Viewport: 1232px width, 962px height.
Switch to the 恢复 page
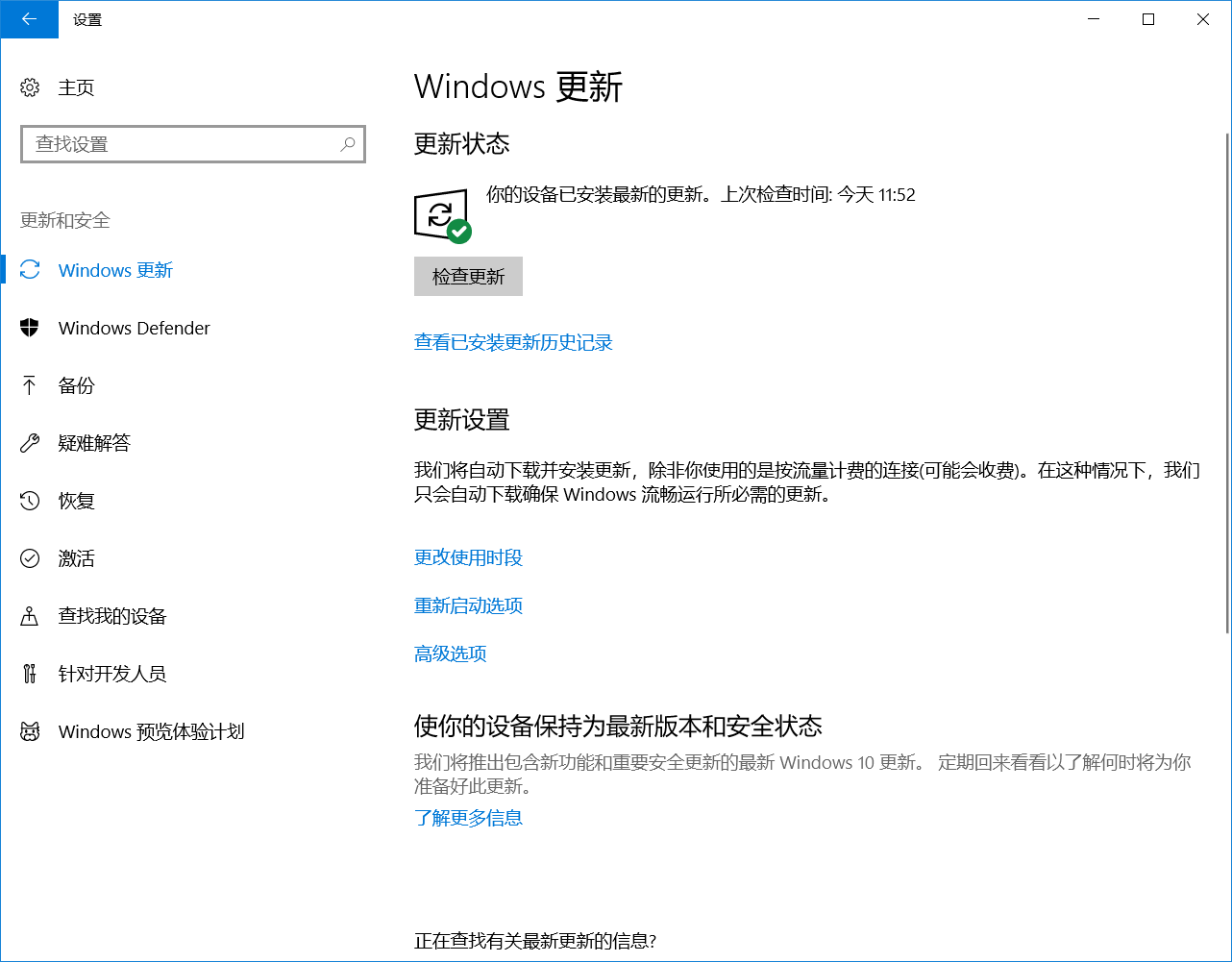pos(192,501)
